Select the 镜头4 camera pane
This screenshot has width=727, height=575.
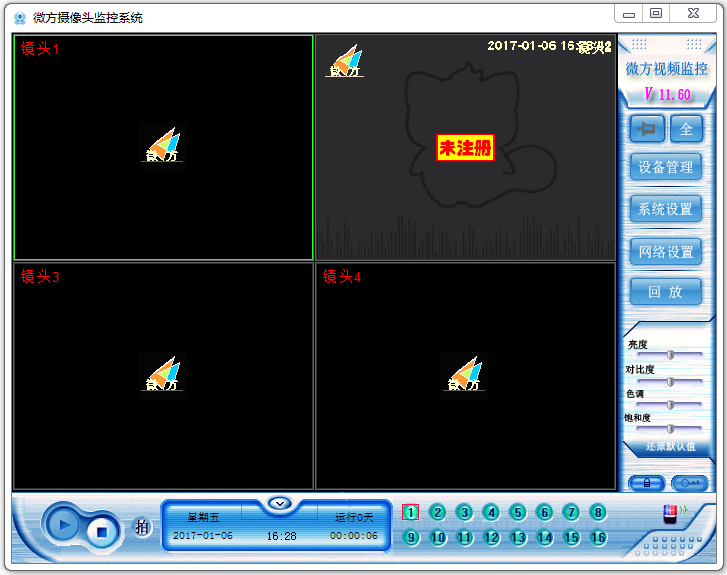(x=465, y=376)
